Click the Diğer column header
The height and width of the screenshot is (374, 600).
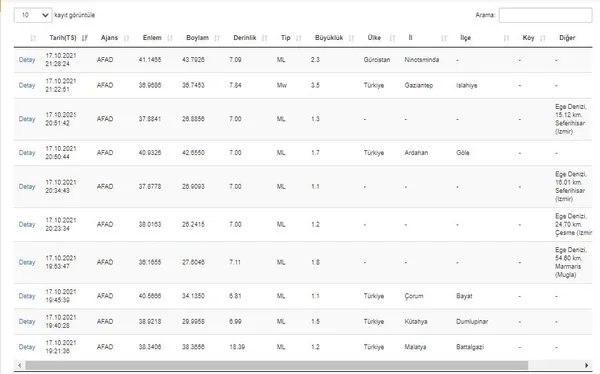tap(567, 38)
